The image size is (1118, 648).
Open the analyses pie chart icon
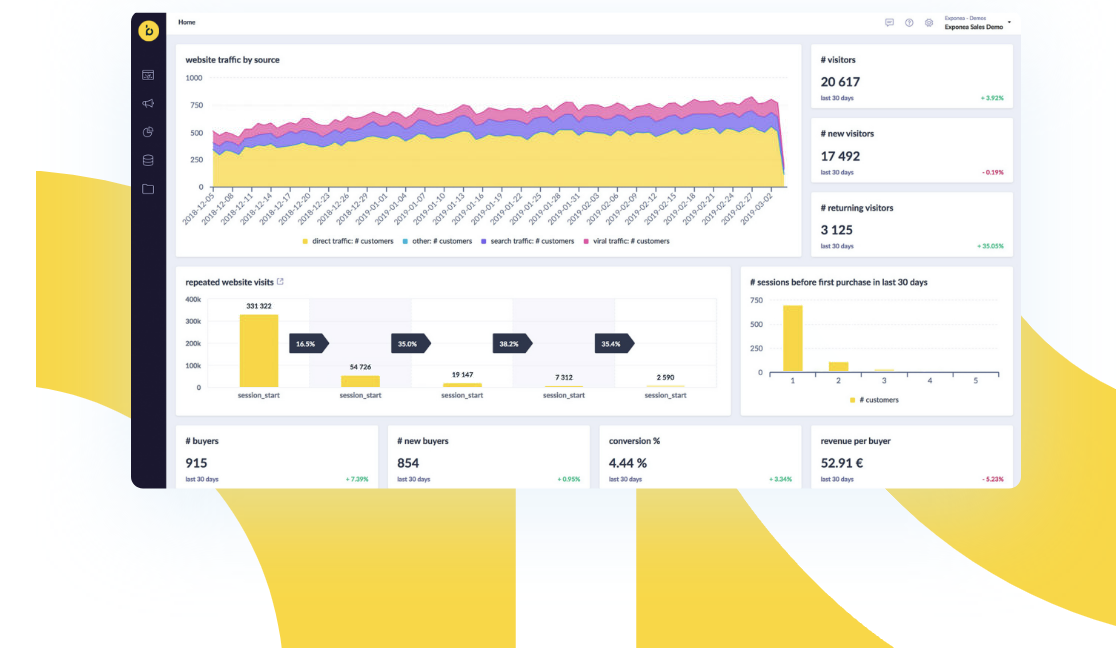click(x=148, y=131)
